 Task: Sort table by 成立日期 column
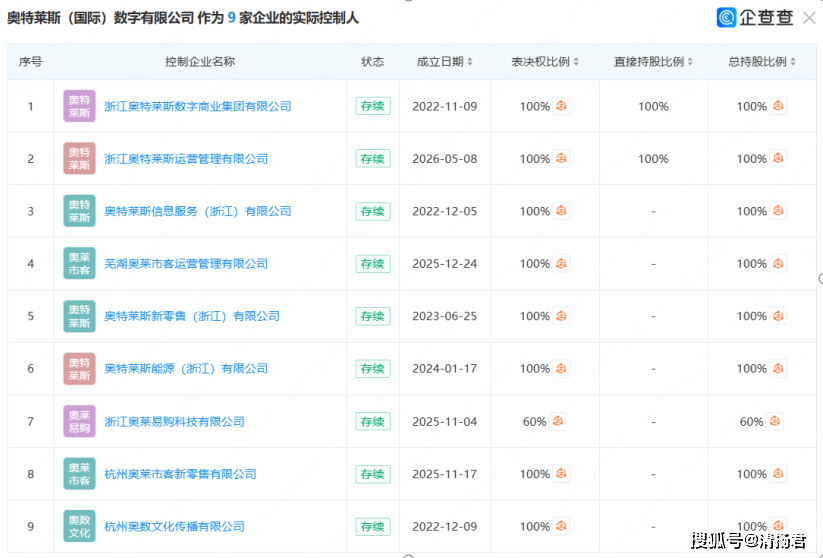tap(470, 62)
